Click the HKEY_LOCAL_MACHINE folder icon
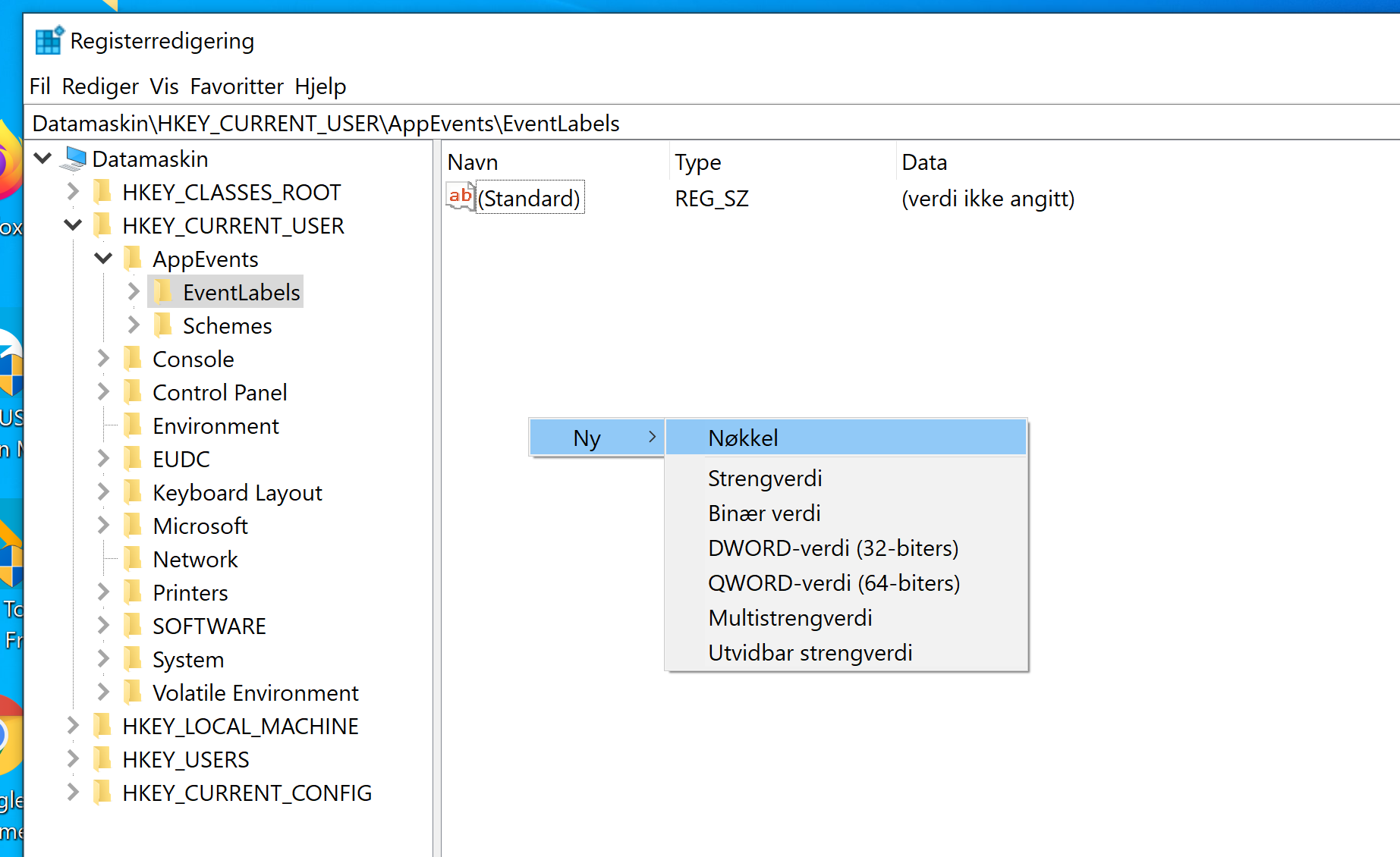This screenshot has width=1400, height=857. 104,725
